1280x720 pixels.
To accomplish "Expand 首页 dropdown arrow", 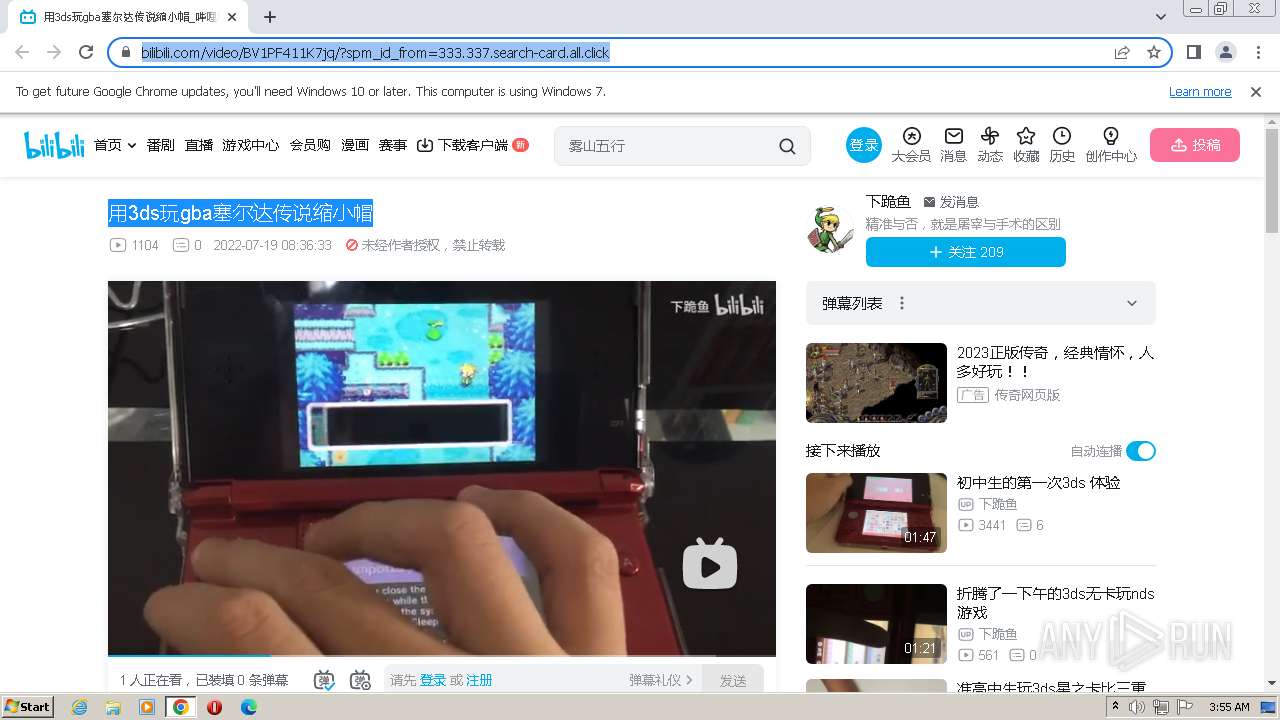I will [x=130, y=145].
